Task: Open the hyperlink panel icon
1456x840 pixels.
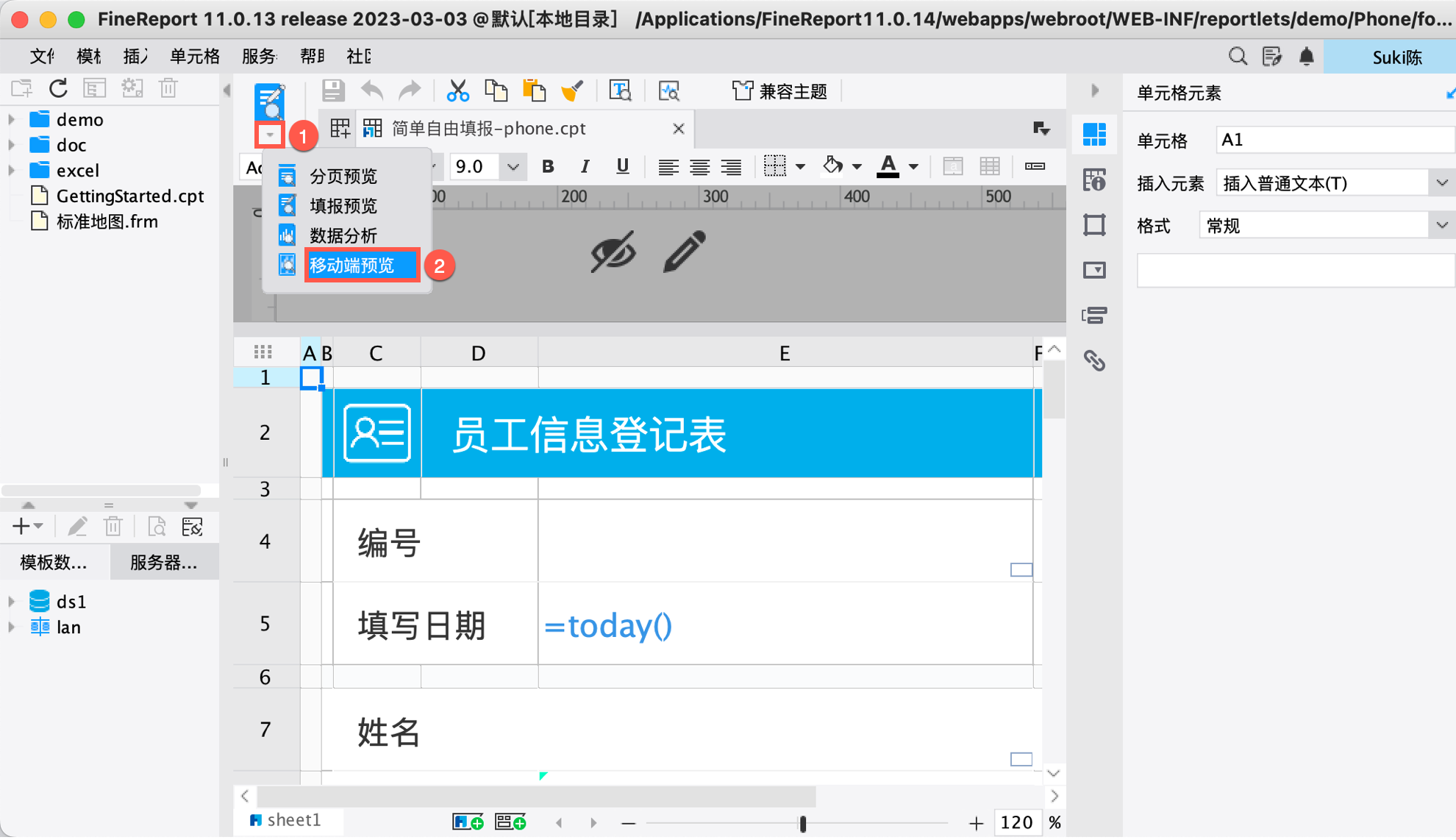Action: pyautogui.click(x=1094, y=360)
